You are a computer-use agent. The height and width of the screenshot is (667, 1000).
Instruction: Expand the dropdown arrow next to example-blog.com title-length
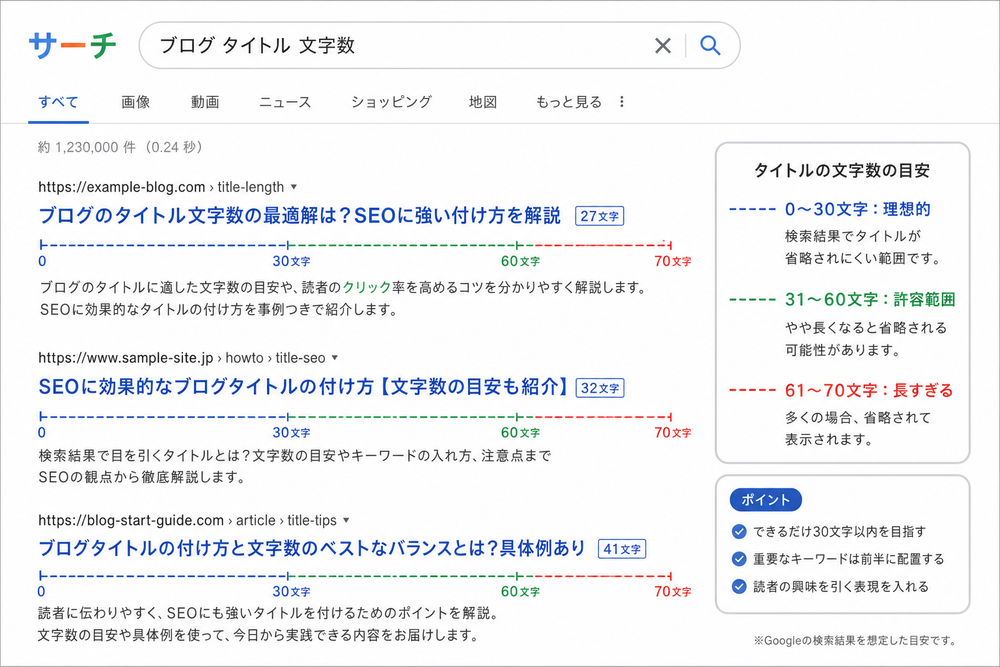(294, 187)
